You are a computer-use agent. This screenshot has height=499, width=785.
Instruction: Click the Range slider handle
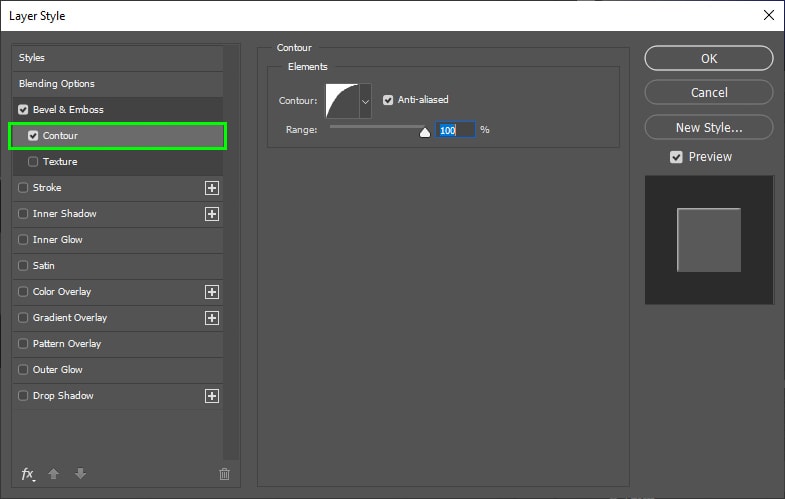pyautogui.click(x=424, y=131)
